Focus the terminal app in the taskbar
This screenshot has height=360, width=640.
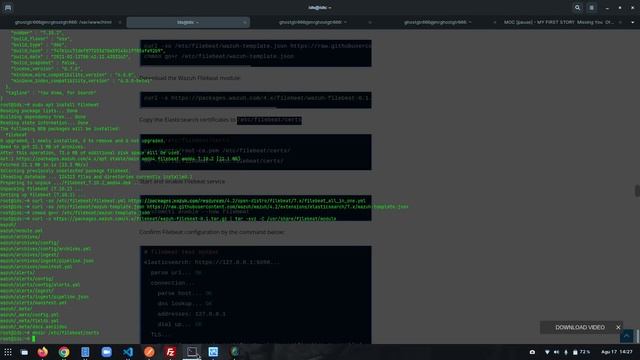tap(192, 352)
